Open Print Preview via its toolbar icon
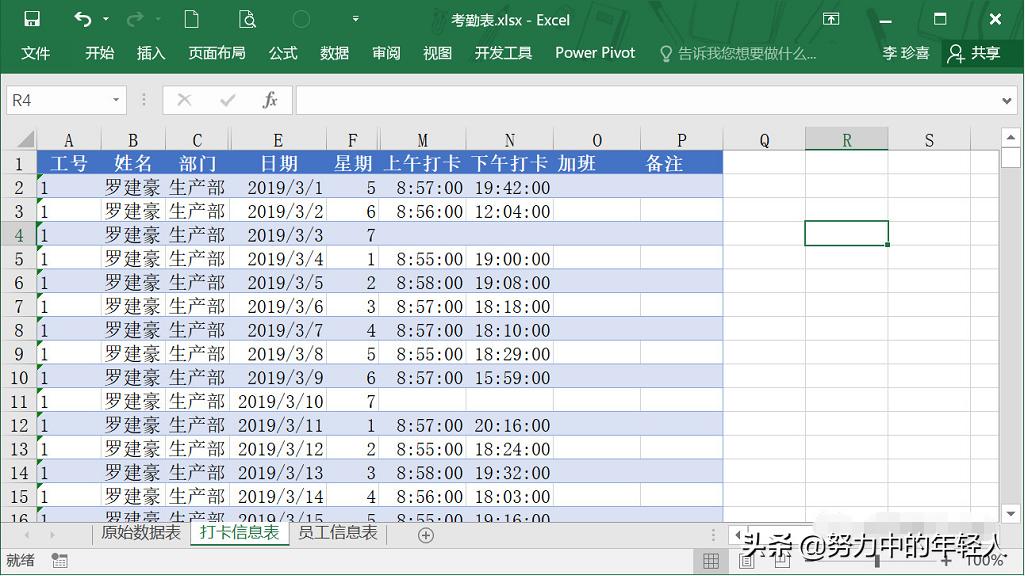The width and height of the screenshot is (1025, 576). (x=246, y=17)
